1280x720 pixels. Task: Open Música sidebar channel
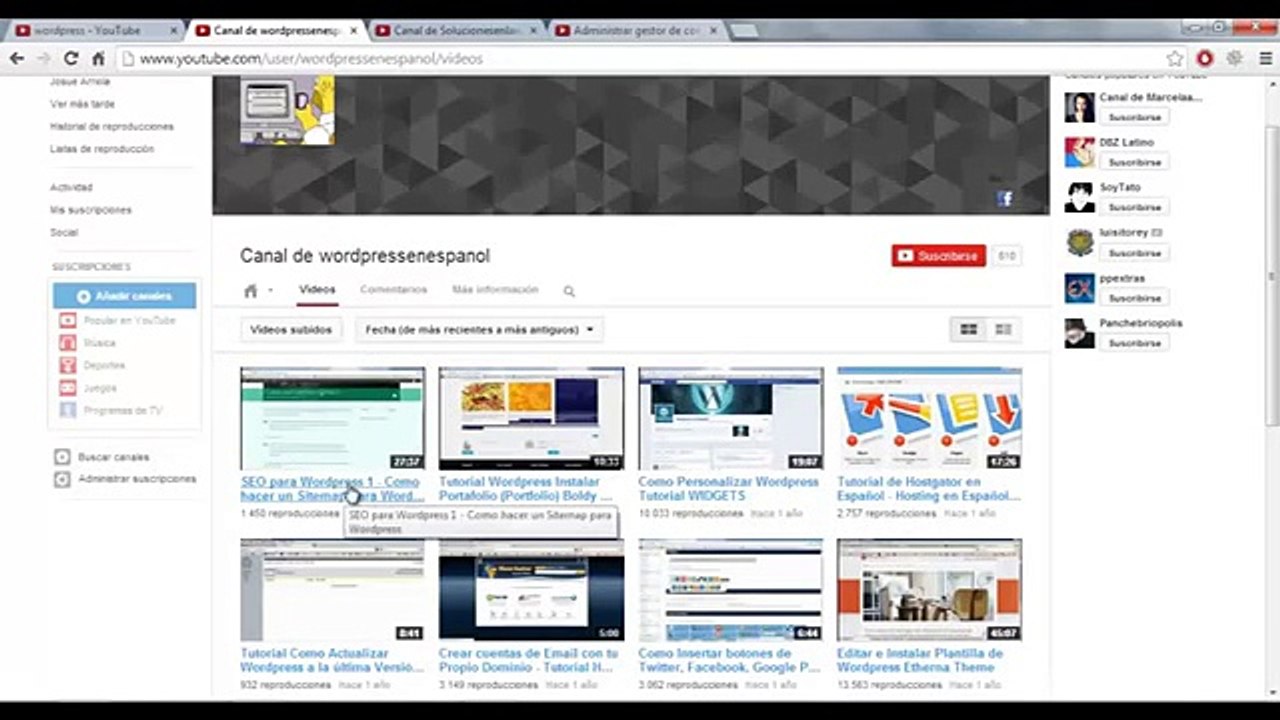[x=87, y=343]
